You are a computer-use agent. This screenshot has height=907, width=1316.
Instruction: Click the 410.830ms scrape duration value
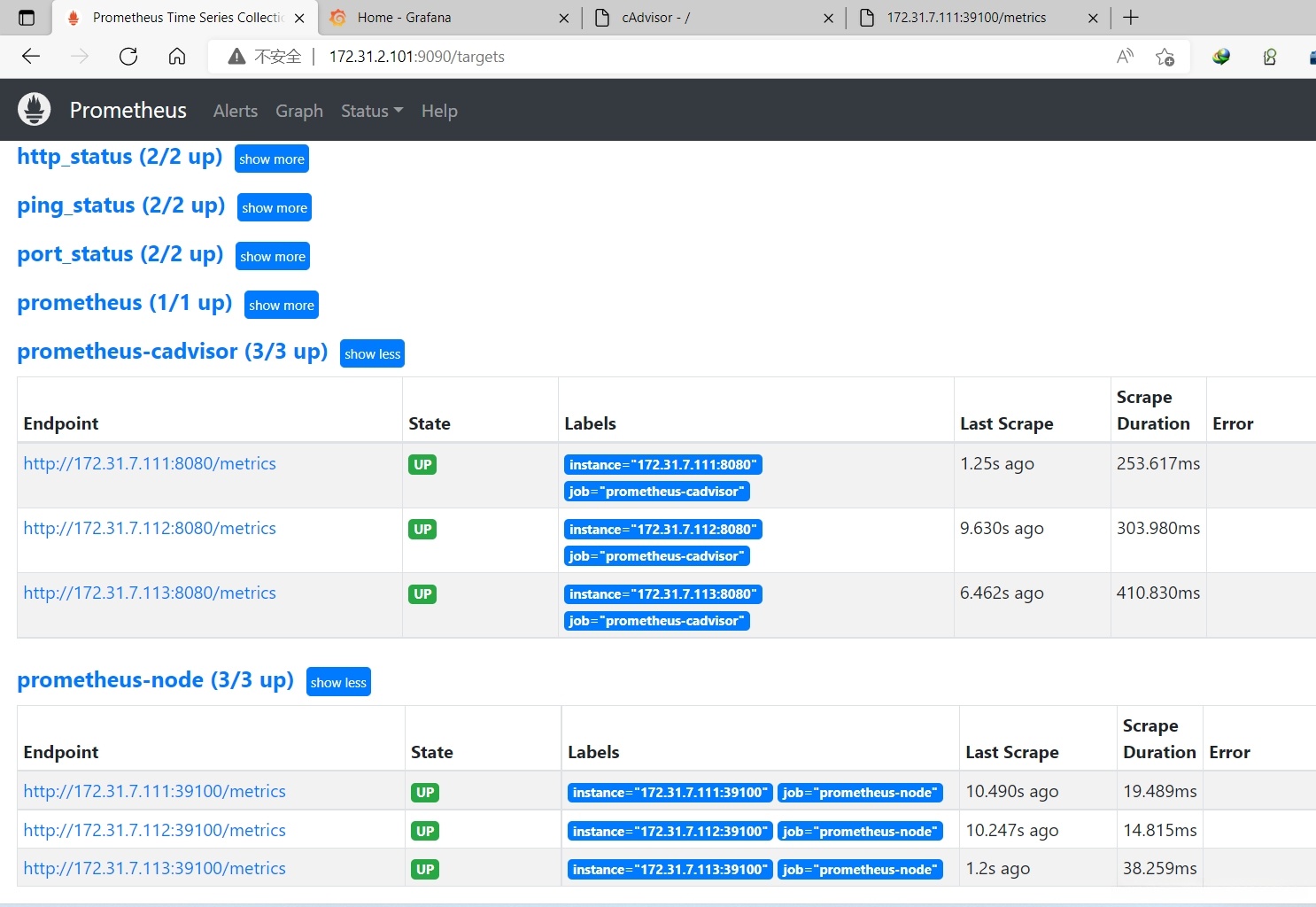(x=1158, y=593)
